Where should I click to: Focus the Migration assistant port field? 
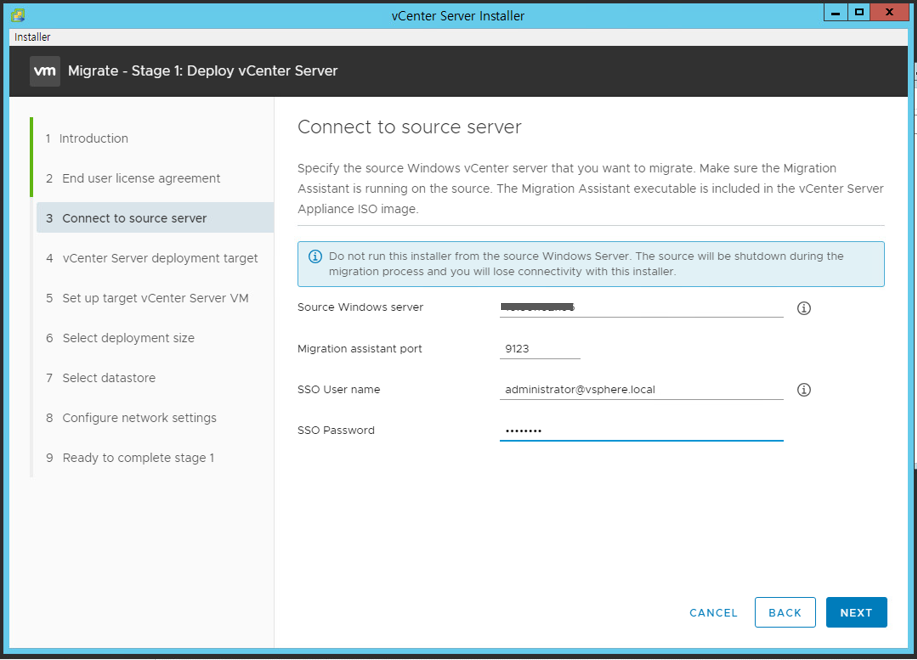(540, 348)
